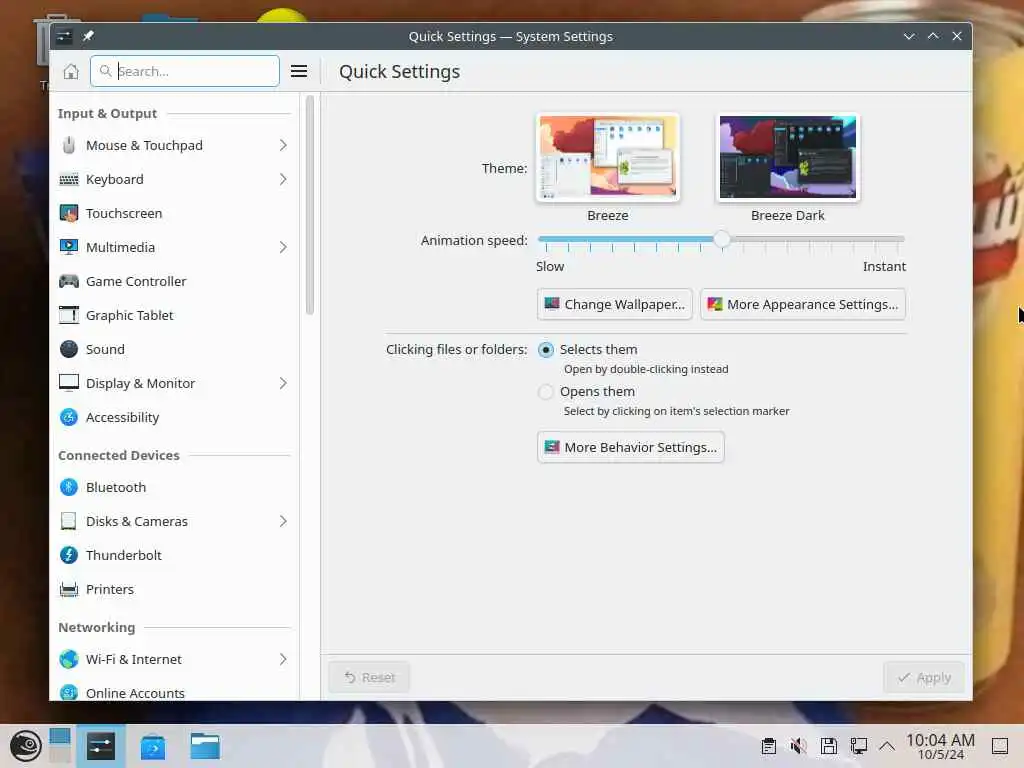The width and height of the screenshot is (1024, 768).
Task: Click the removable disk tray icon
Action: click(x=828, y=746)
